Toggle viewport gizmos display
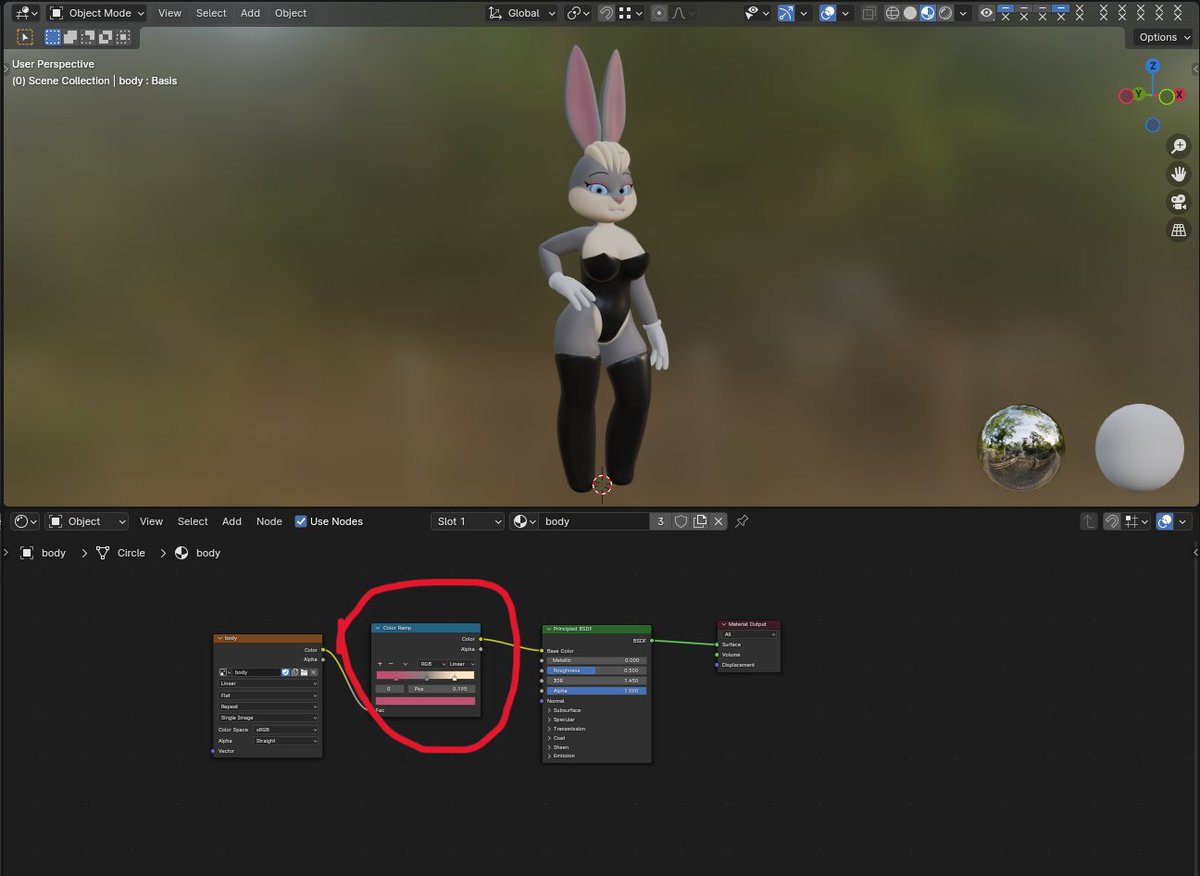1200x876 pixels. (x=786, y=13)
